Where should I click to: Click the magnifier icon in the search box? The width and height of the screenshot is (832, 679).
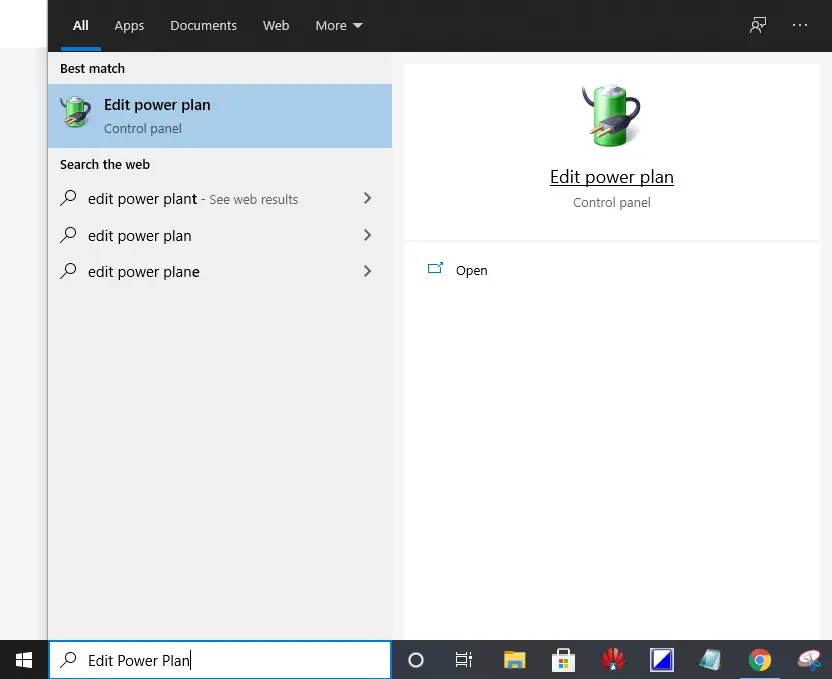tap(68, 660)
